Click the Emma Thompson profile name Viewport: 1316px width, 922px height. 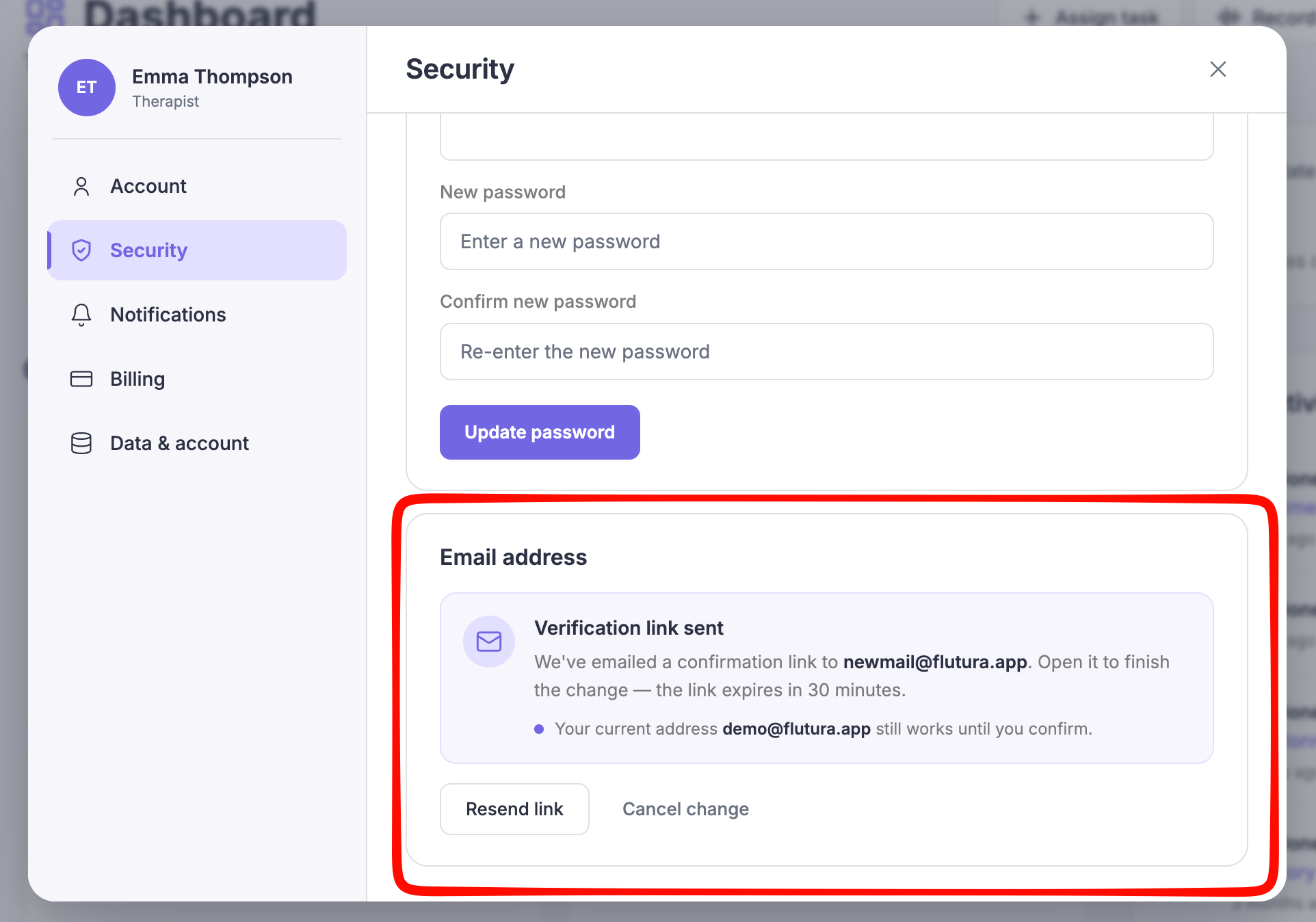(x=212, y=77)
